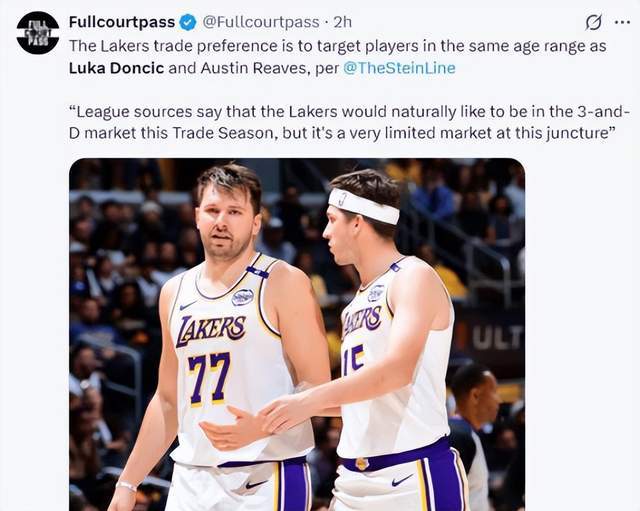This screenshot has height=511, width=640.
Task: Open the Grok explain icon
Action: point(593,22)
